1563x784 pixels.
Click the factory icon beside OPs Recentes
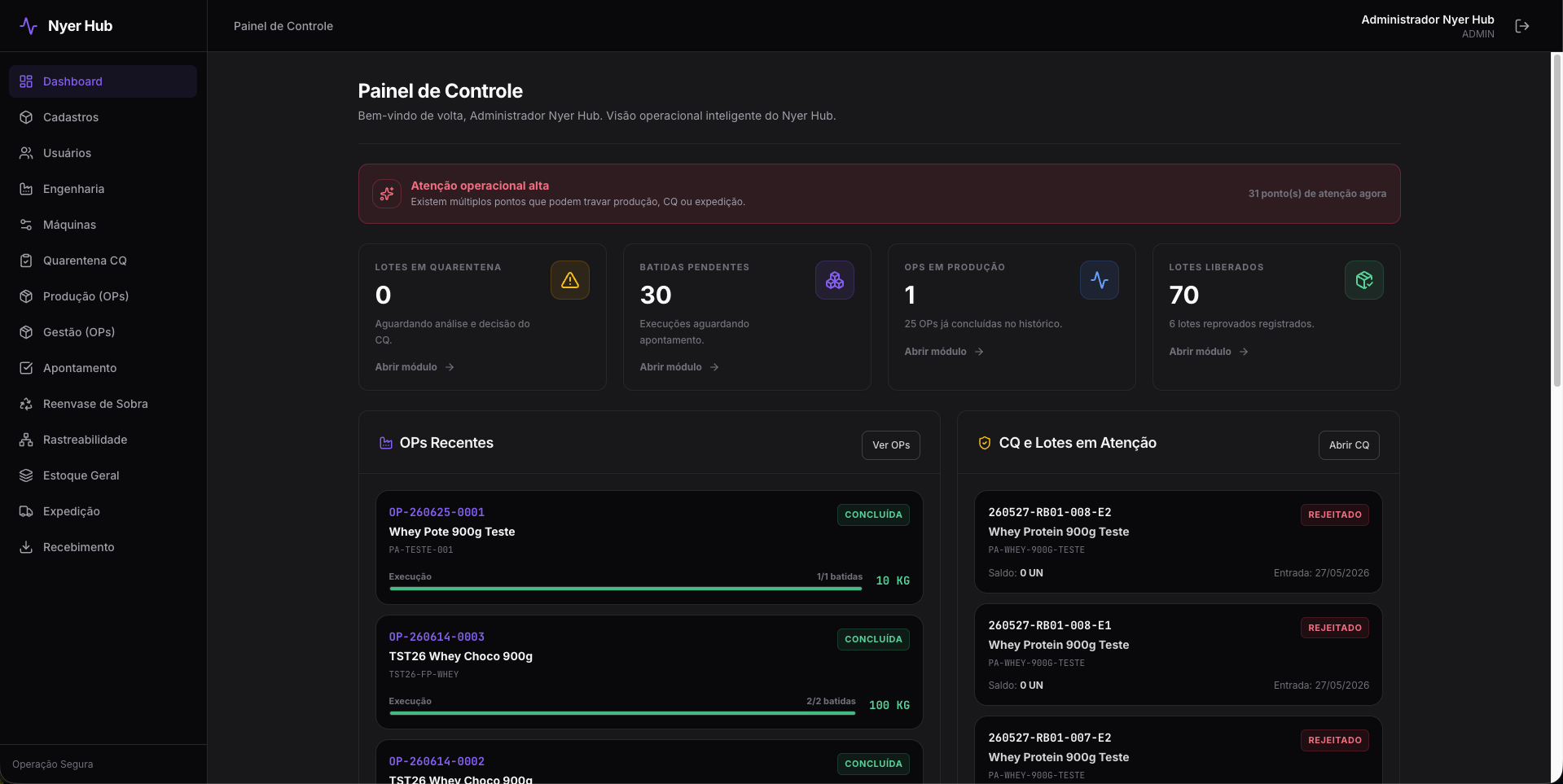(x=386, y=443)
